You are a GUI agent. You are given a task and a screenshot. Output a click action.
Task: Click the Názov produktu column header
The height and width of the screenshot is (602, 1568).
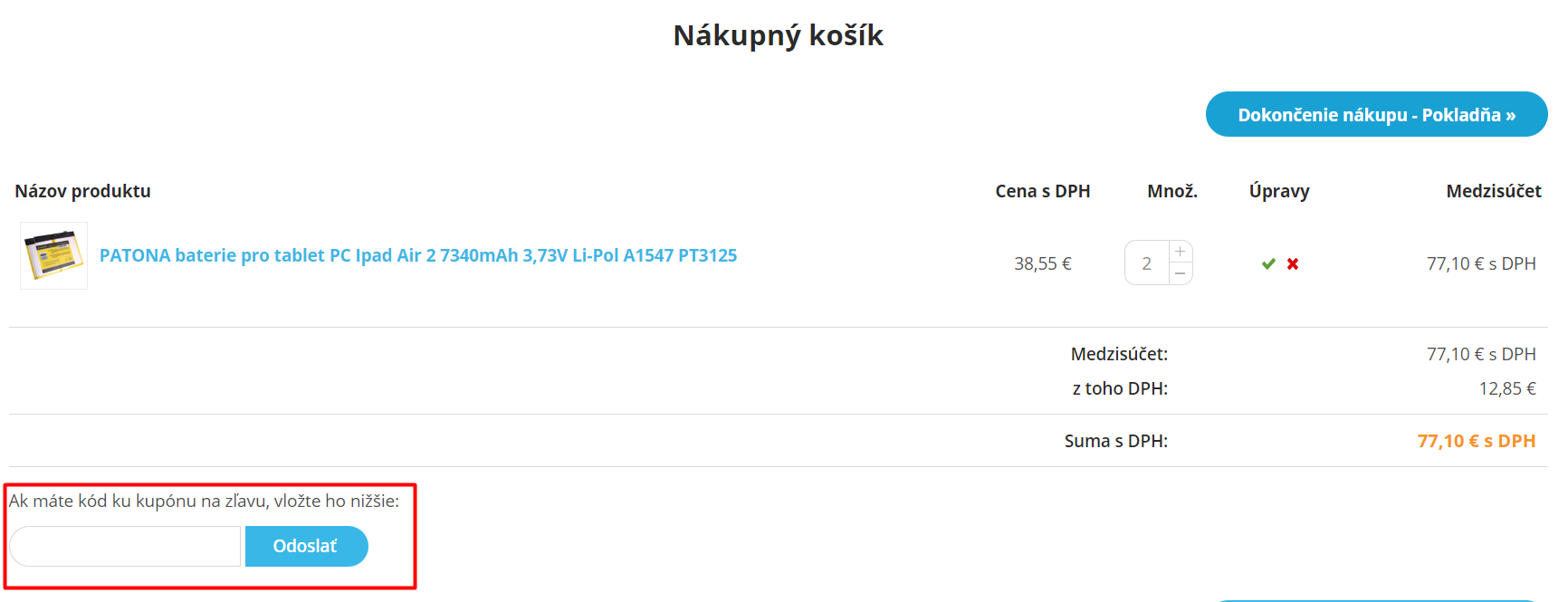pyautogui.click(x=81, y=191)
